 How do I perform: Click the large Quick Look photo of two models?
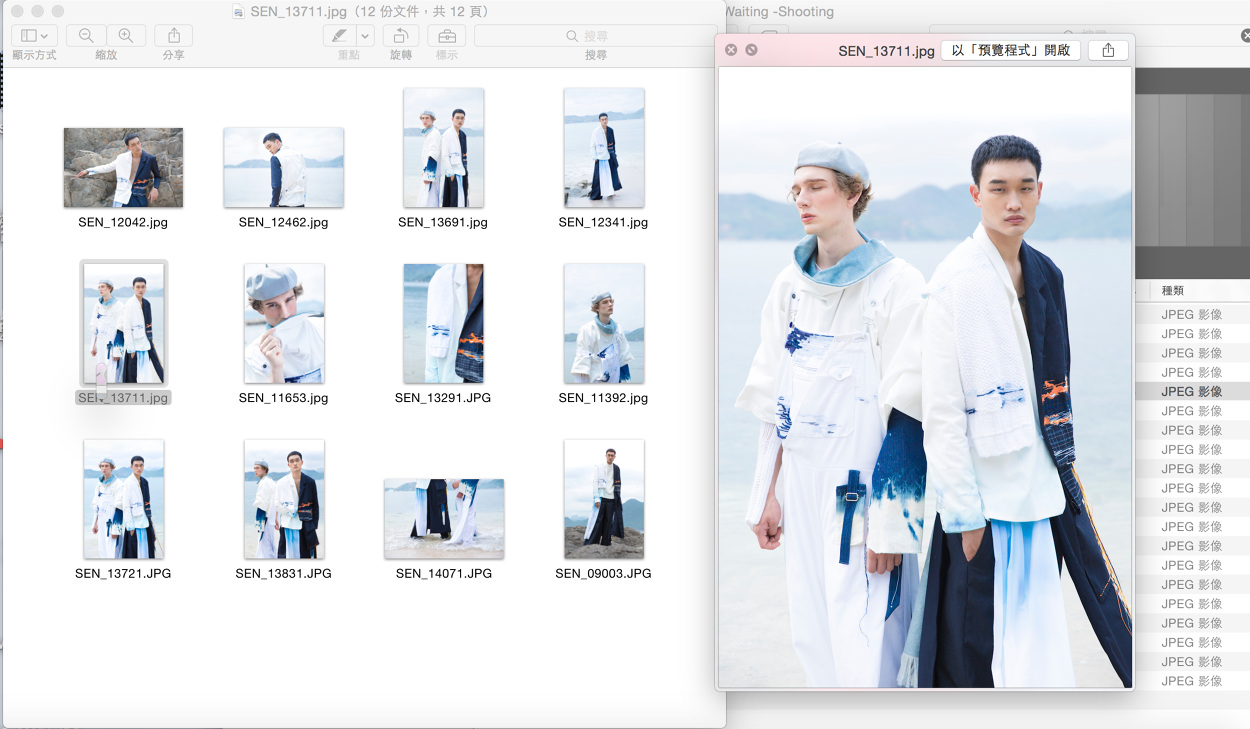pyautogui.click(x=925, y=378)
